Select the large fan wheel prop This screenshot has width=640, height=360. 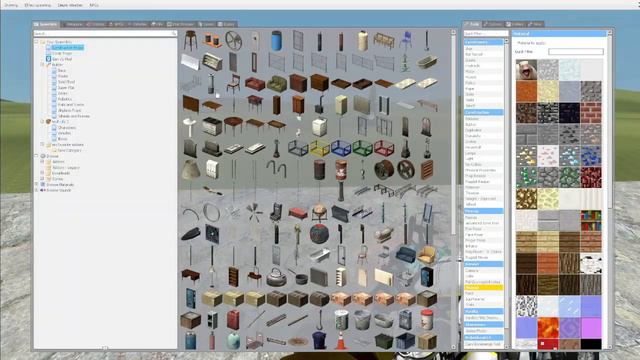coord(233,40)
